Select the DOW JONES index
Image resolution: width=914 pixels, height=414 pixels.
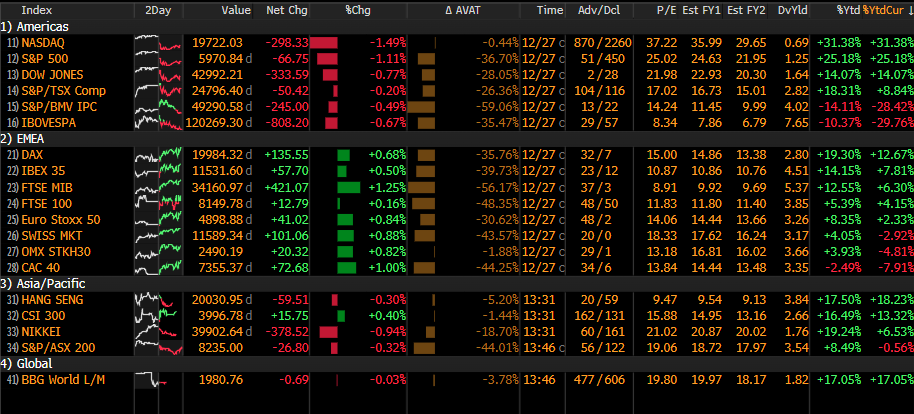(52, 75)
